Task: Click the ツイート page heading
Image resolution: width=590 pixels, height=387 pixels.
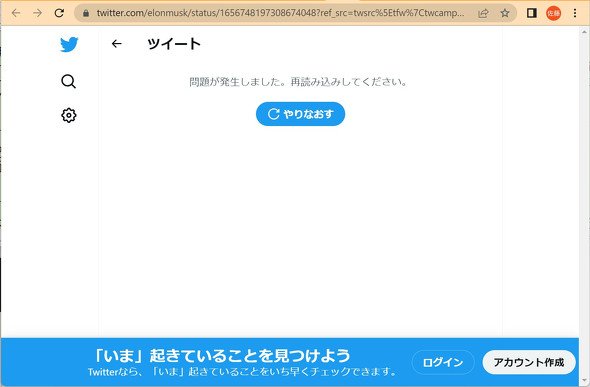Action: pos(174,44)
